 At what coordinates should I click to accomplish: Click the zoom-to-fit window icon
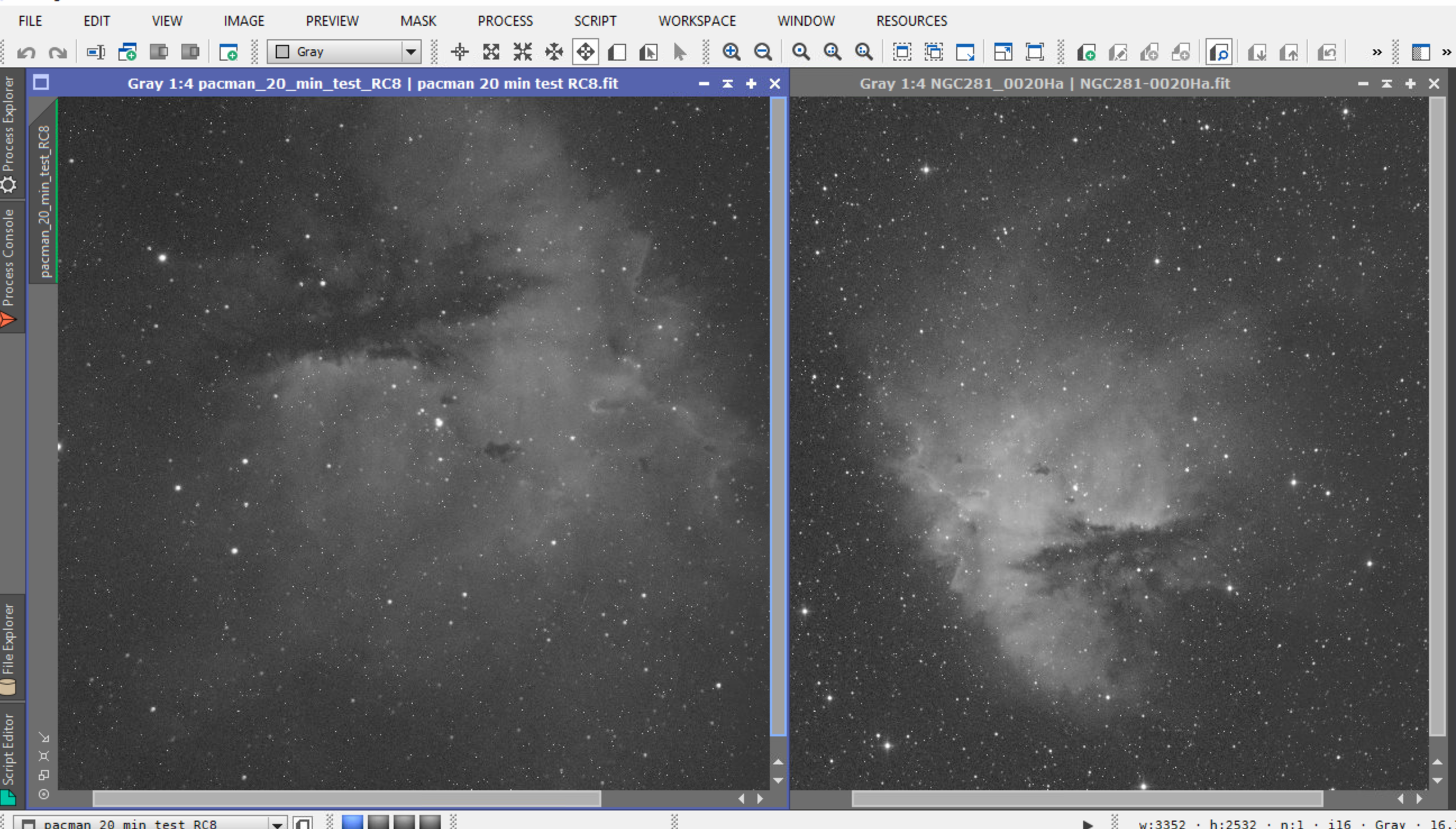coord(902,52)
